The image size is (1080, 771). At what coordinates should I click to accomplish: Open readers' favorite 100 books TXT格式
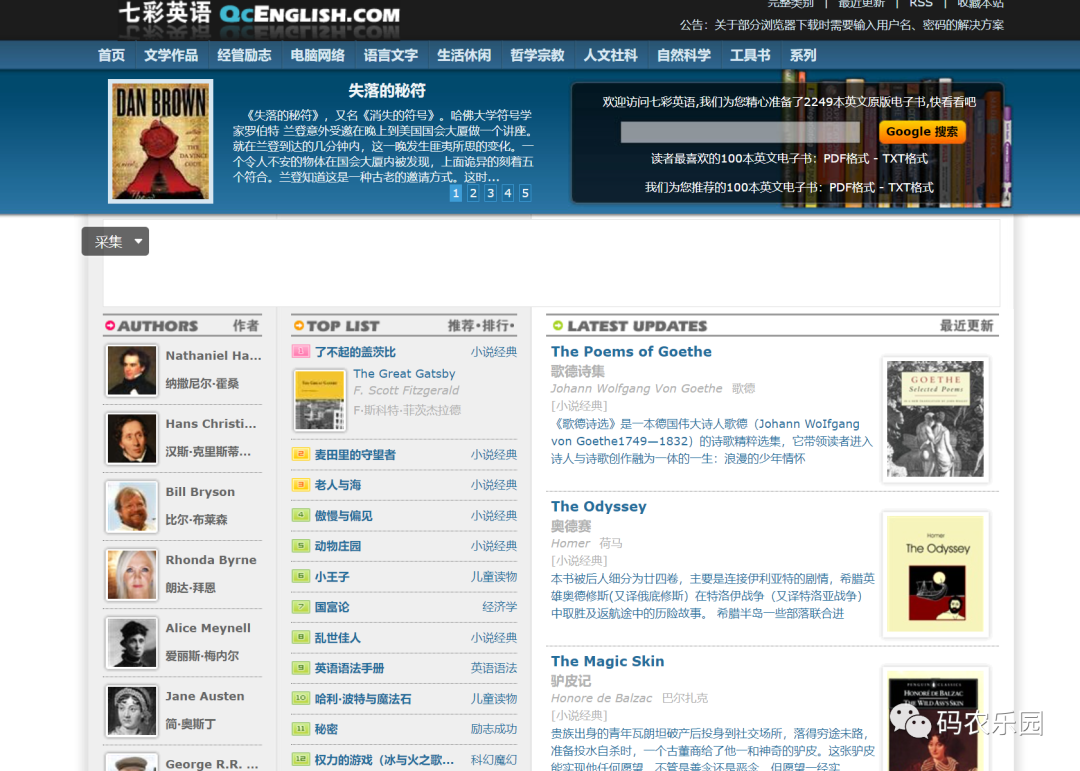click(905, 158)
